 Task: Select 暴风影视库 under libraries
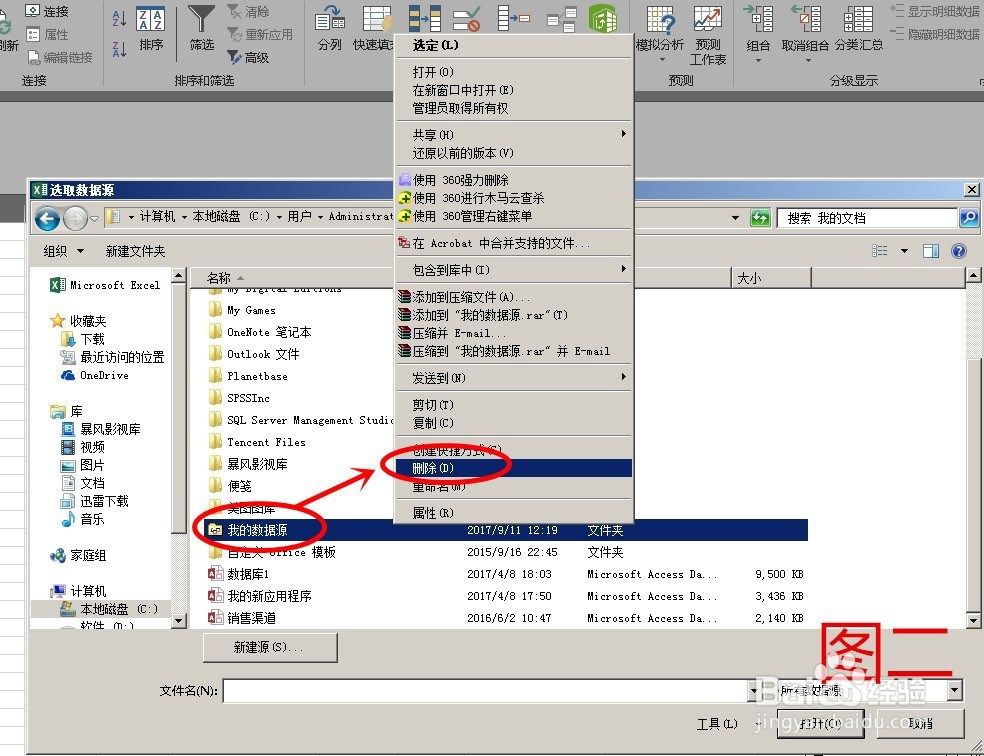(100, 429)
